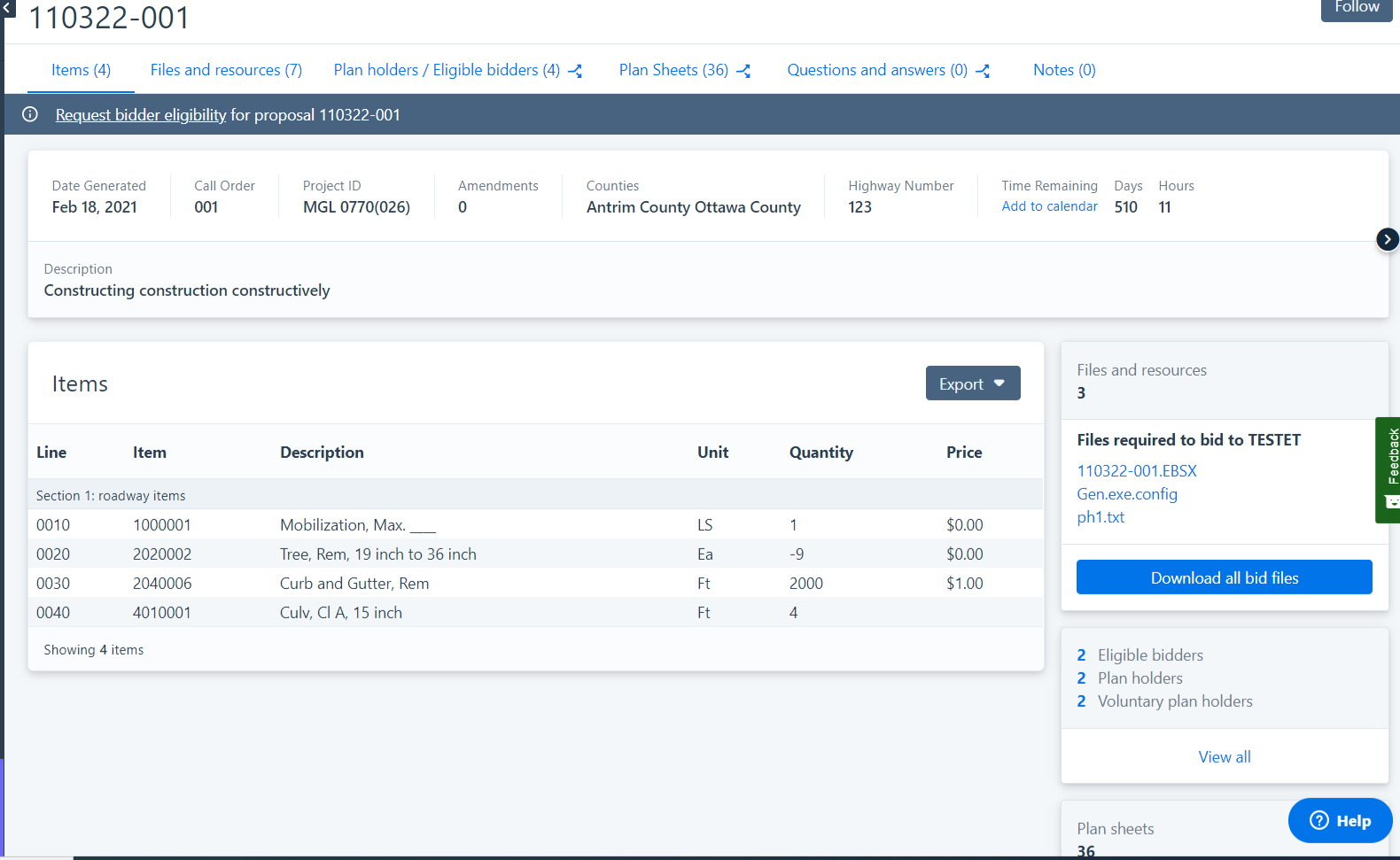Click share icon beside Plan Sheets tab
This screenshot has height=860, width=1400.
tap(743, 71)
